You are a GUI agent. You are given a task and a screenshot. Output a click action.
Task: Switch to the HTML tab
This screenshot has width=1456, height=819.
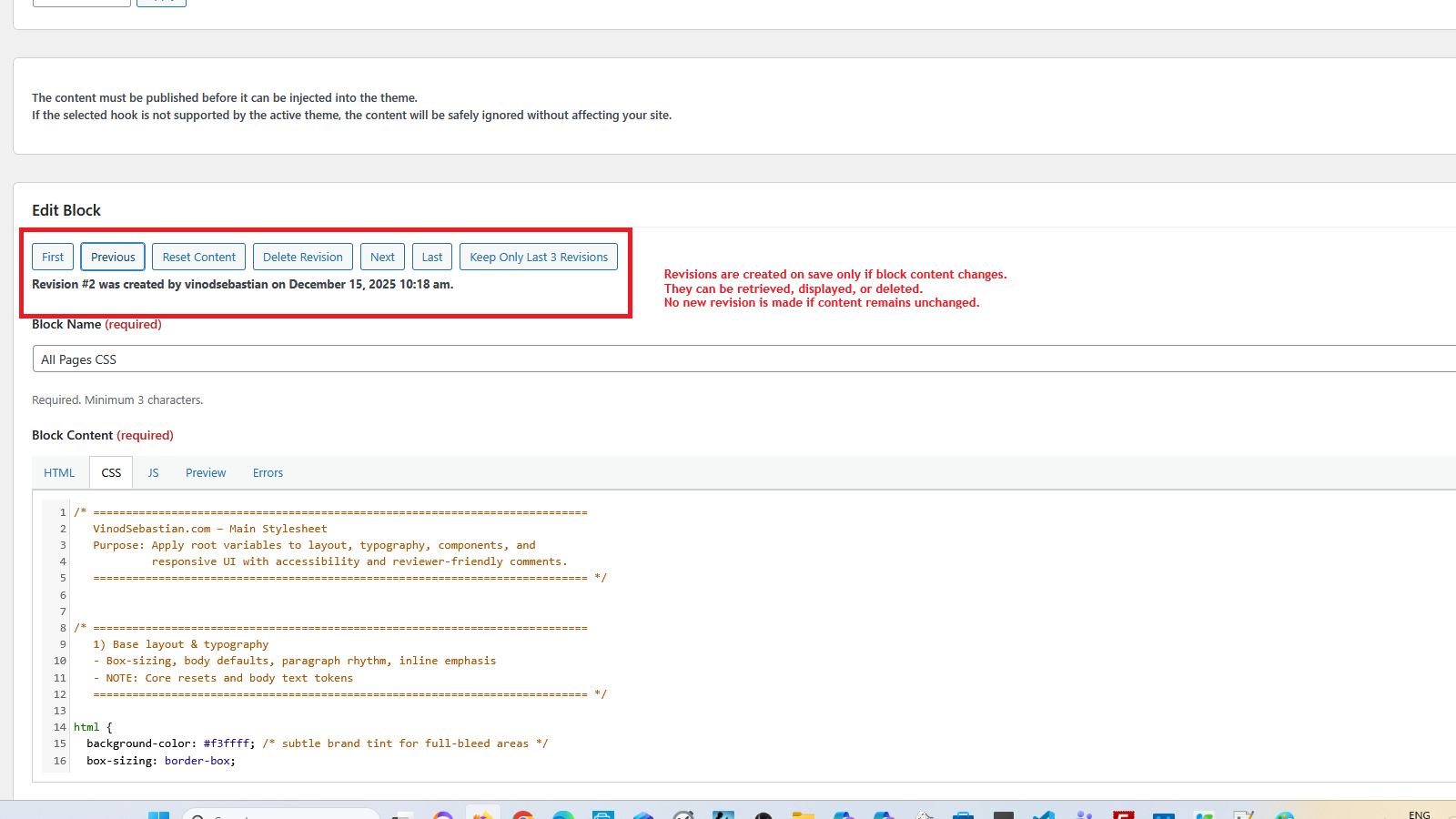pos(59,472)
